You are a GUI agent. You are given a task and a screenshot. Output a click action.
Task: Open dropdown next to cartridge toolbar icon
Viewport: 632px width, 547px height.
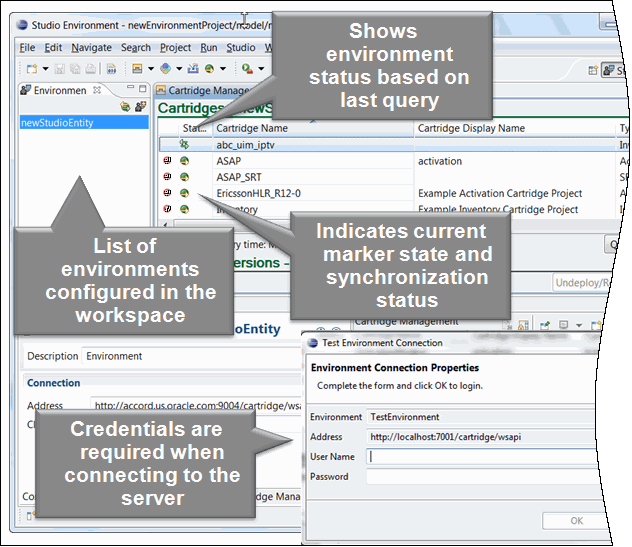click(151, 69)
